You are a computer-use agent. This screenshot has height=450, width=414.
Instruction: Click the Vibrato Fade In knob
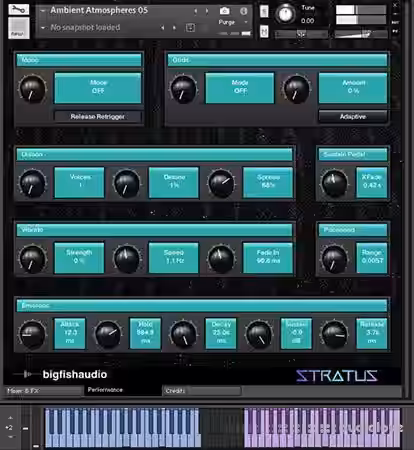tap(221, 258)
